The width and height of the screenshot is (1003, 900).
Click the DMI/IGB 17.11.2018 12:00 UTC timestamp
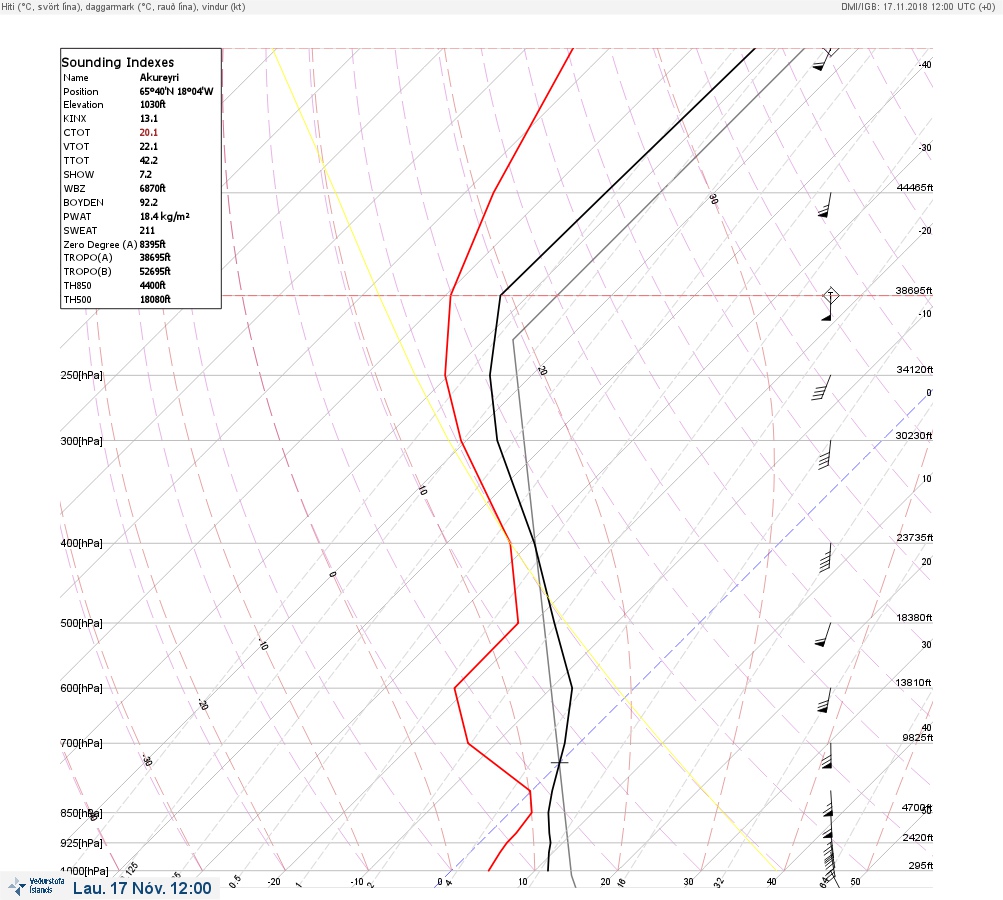point(917,6)
